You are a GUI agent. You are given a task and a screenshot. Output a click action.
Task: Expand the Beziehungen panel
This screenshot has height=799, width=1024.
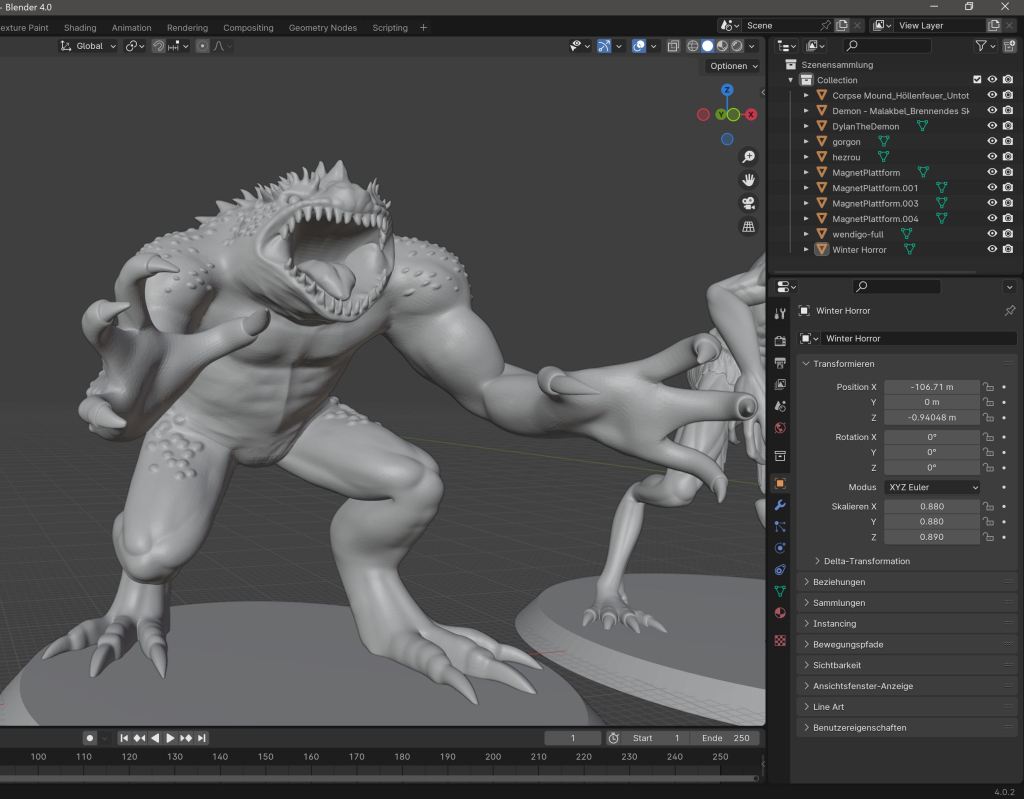point(838,582)
